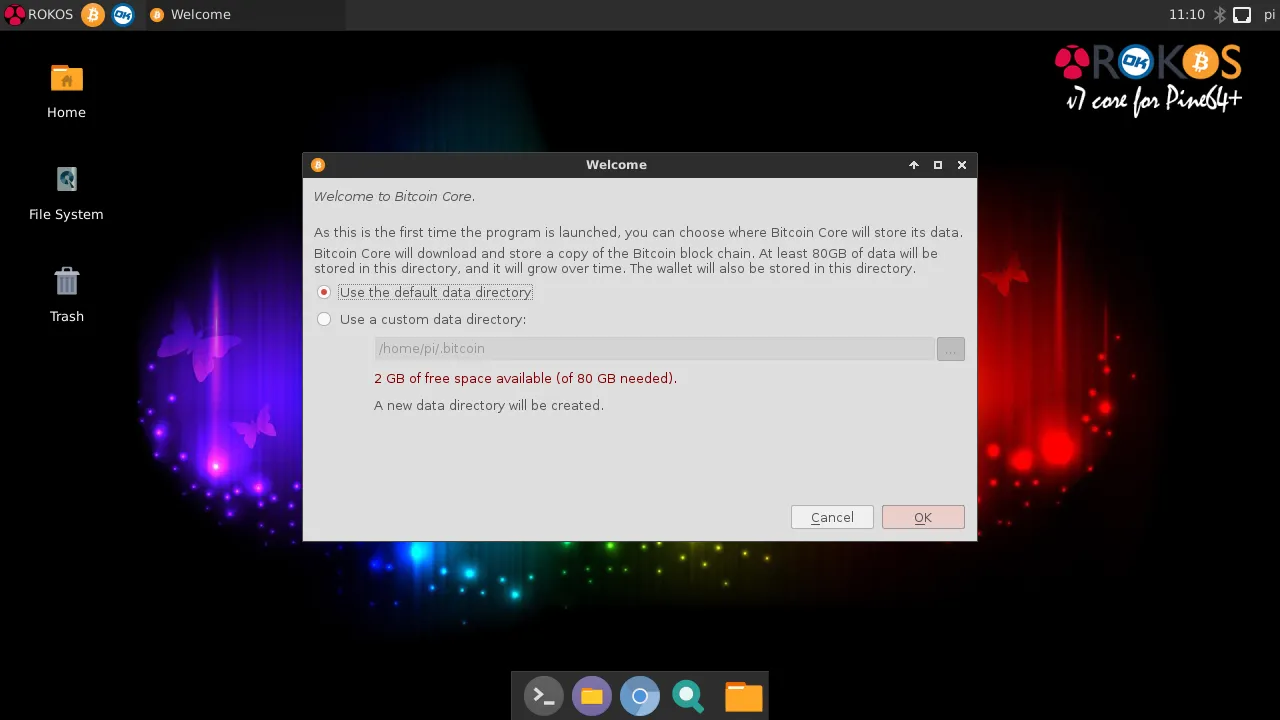Open the orange folder in the dock
Screen dimensions: 1280x720
tap(743, 696)
